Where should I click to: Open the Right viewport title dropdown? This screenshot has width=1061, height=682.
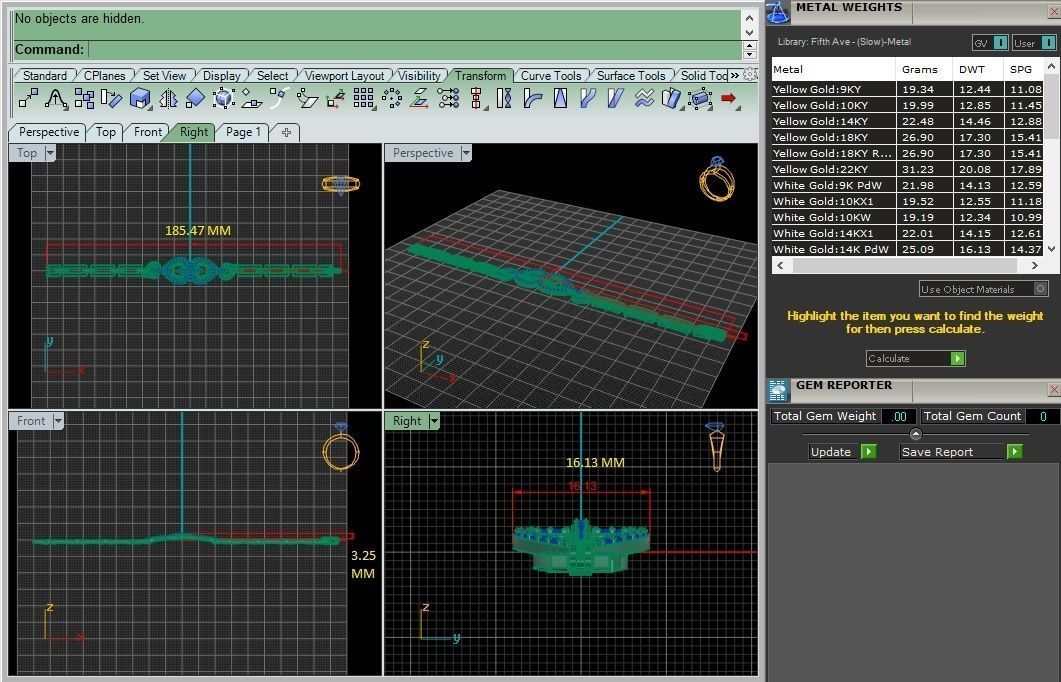434,421
